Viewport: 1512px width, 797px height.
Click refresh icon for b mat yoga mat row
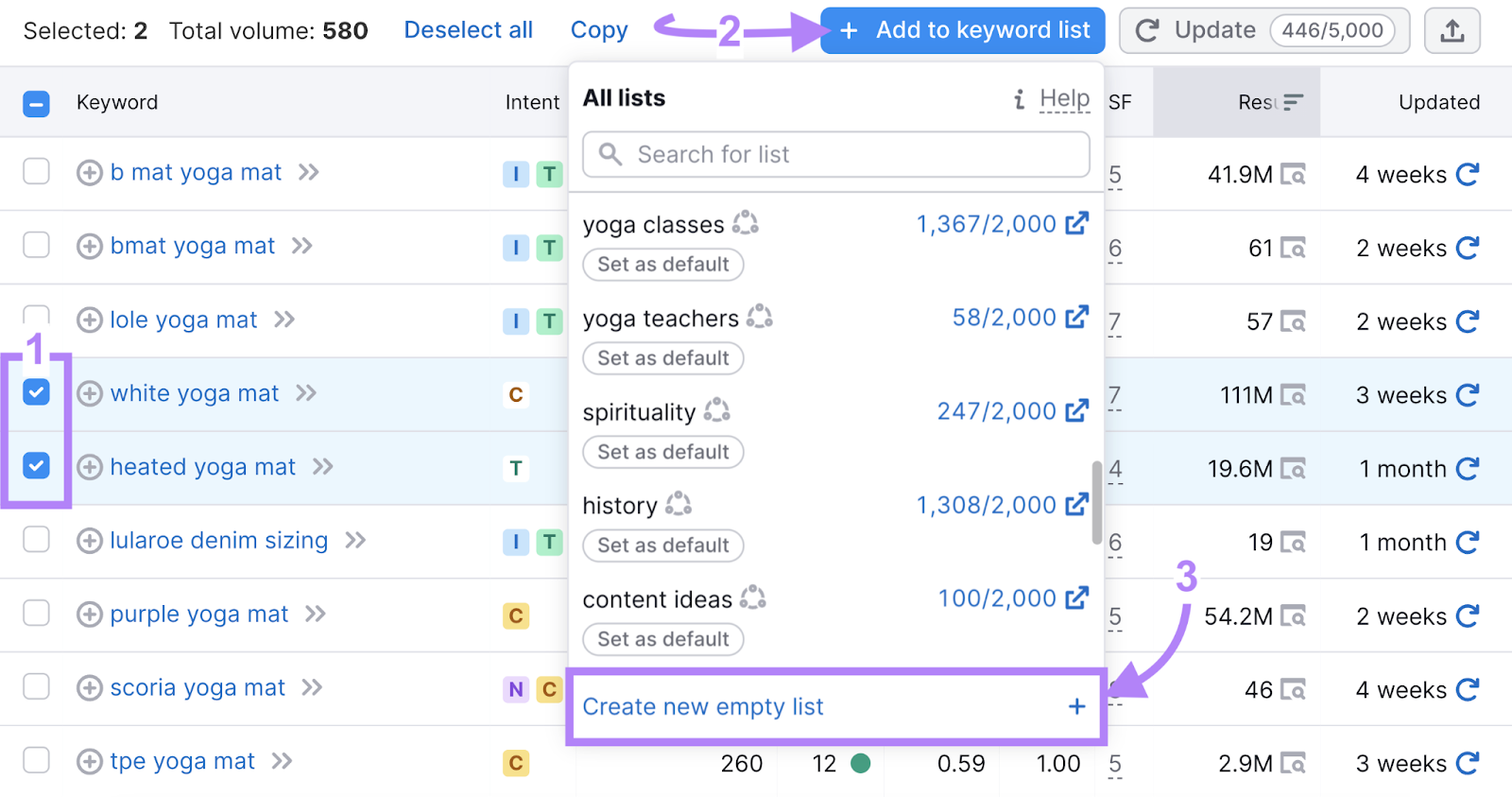1468,174
